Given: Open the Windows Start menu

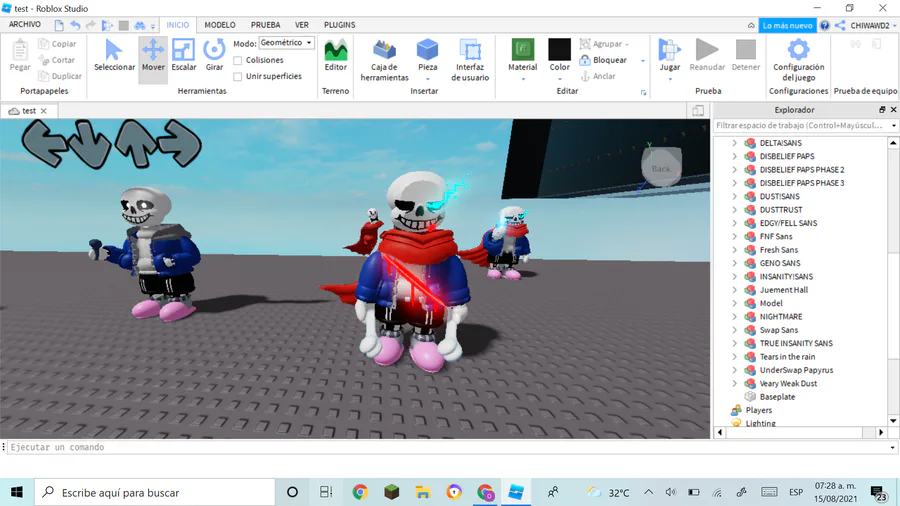Looking at the screenshot, I should [x=17, y=492].
